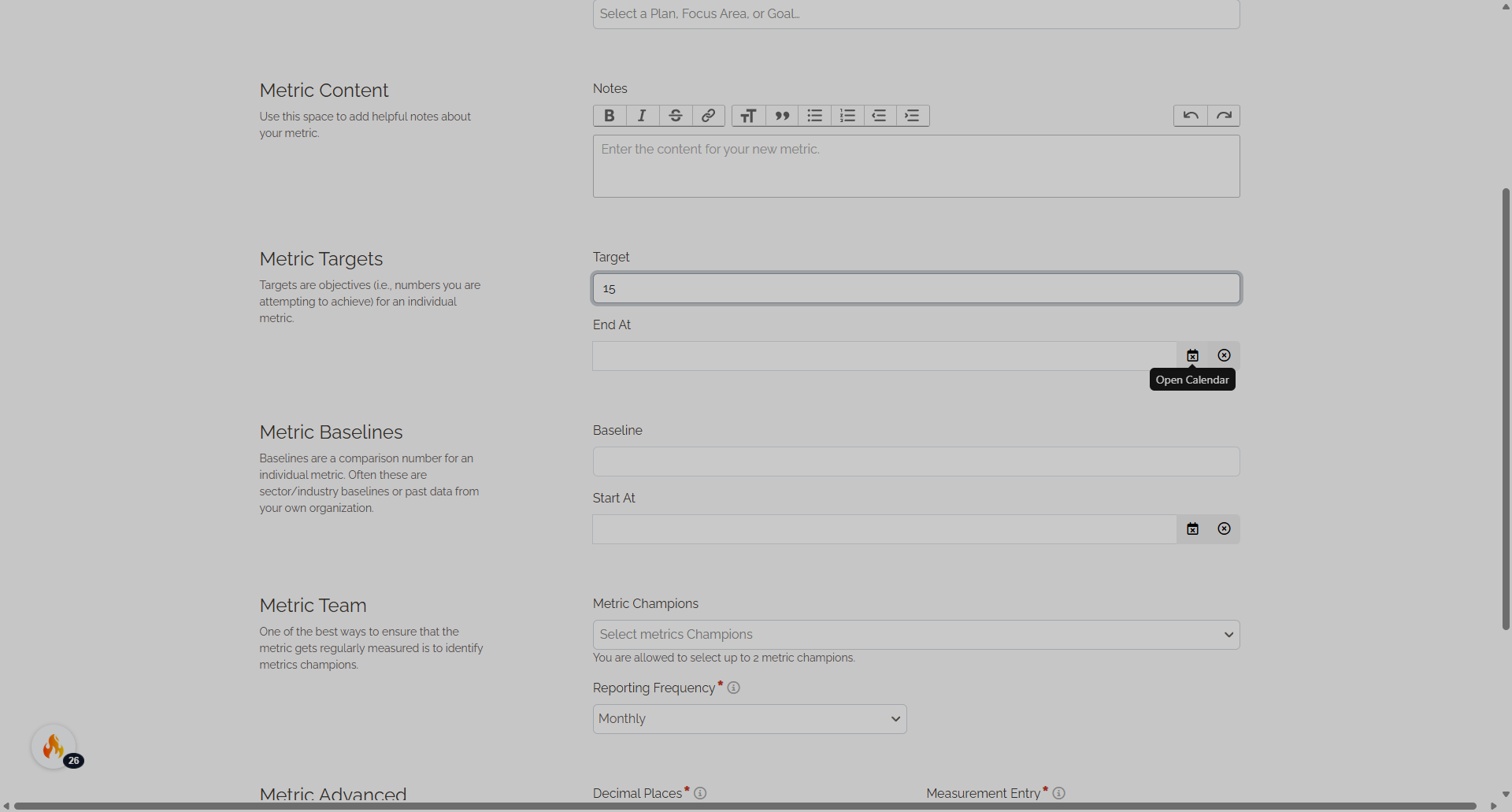This screenshot has width=1512, height=812.
Task: Toggle italic formatting in Notes toolbar
Action: pyautogui.click(x=643, y=116)
